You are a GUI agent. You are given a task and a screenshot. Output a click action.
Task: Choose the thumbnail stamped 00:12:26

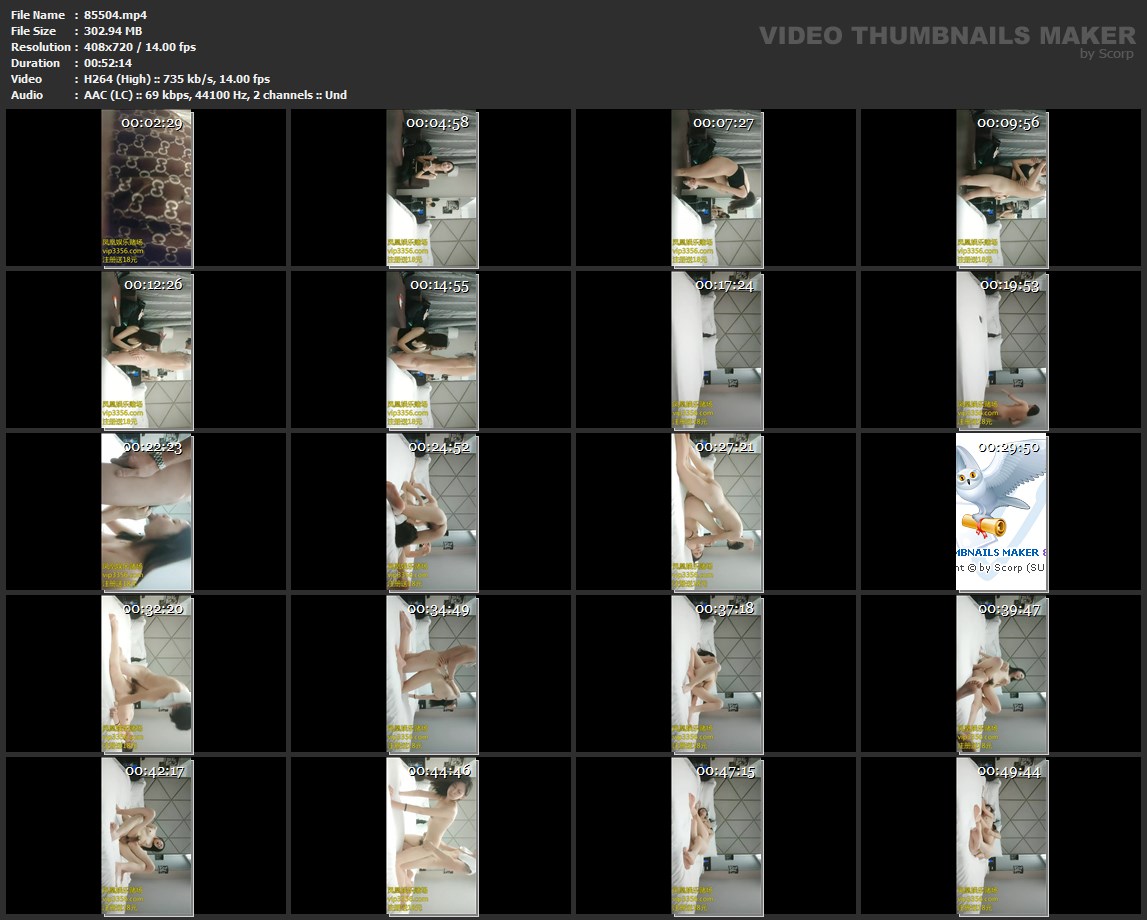146,350
